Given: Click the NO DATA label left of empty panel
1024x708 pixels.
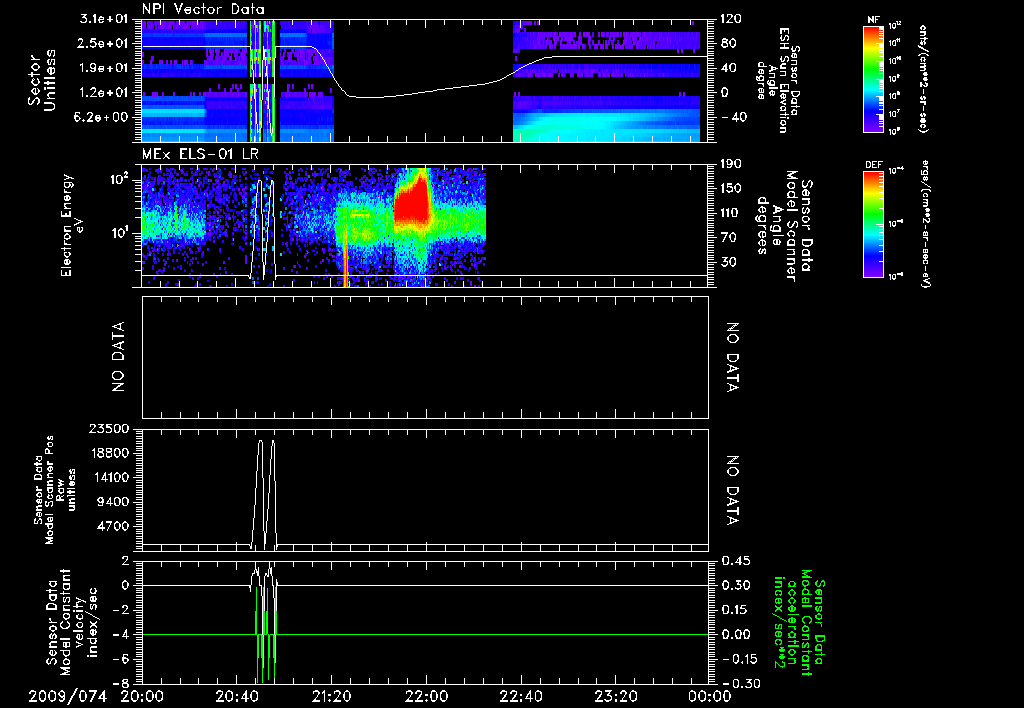Looking at the screenshot, I should [x=118, y=357].
